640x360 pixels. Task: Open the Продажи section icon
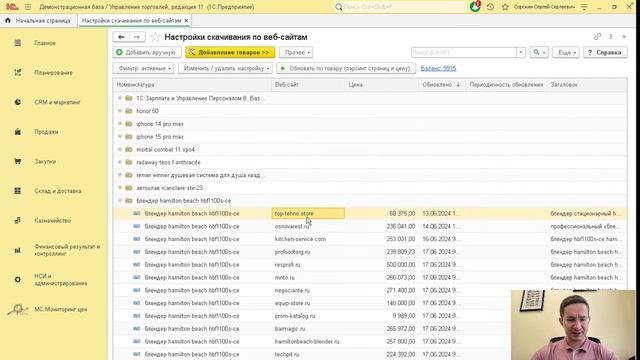(18, 131)
